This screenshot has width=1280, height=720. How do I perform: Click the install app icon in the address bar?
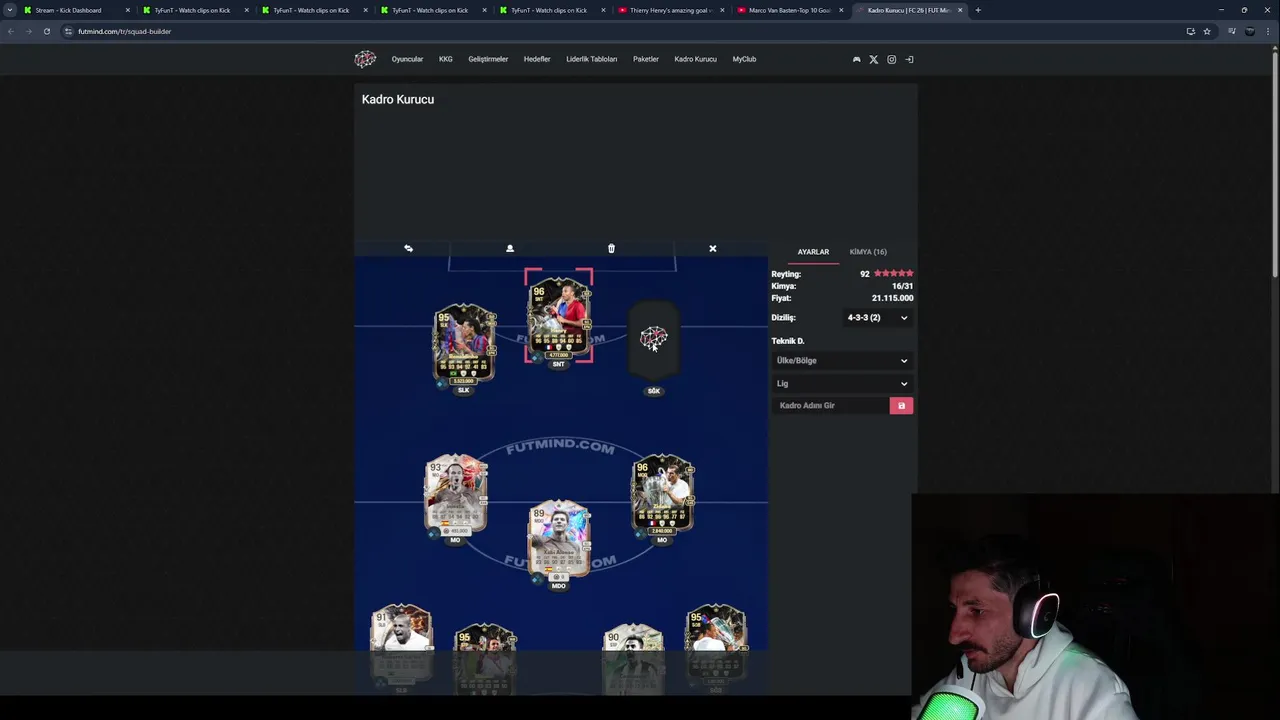[x=1190, y=31]
